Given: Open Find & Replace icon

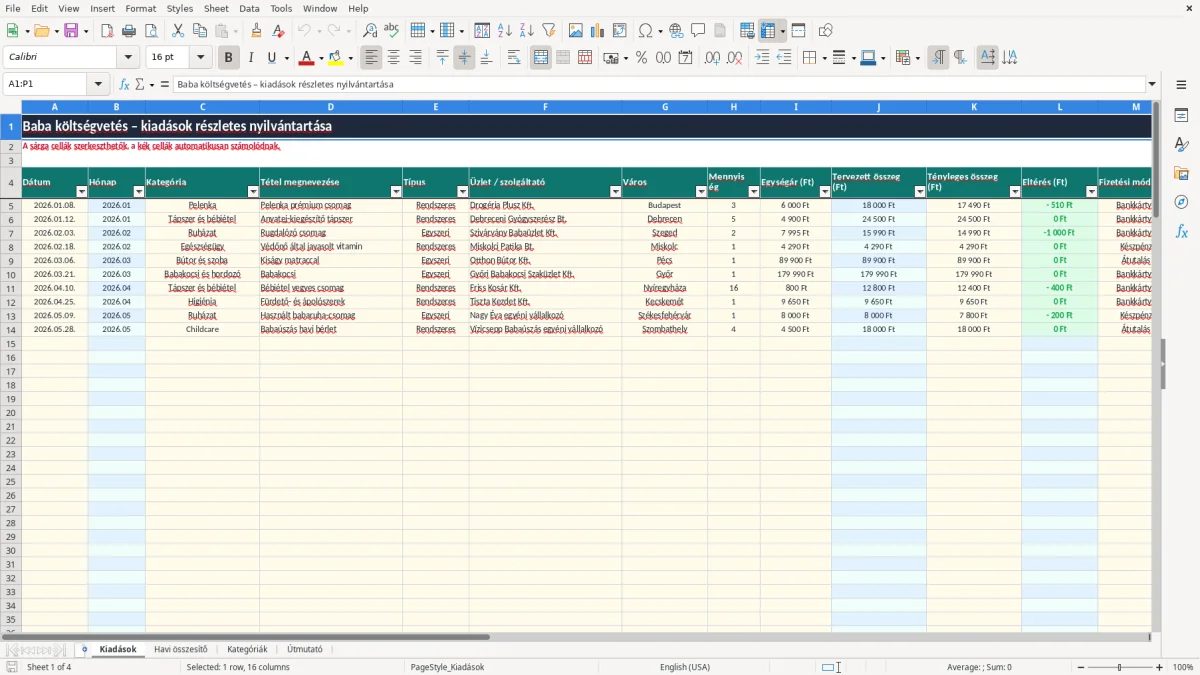Looking at the screenshot, I should click(x=370, y=31).
